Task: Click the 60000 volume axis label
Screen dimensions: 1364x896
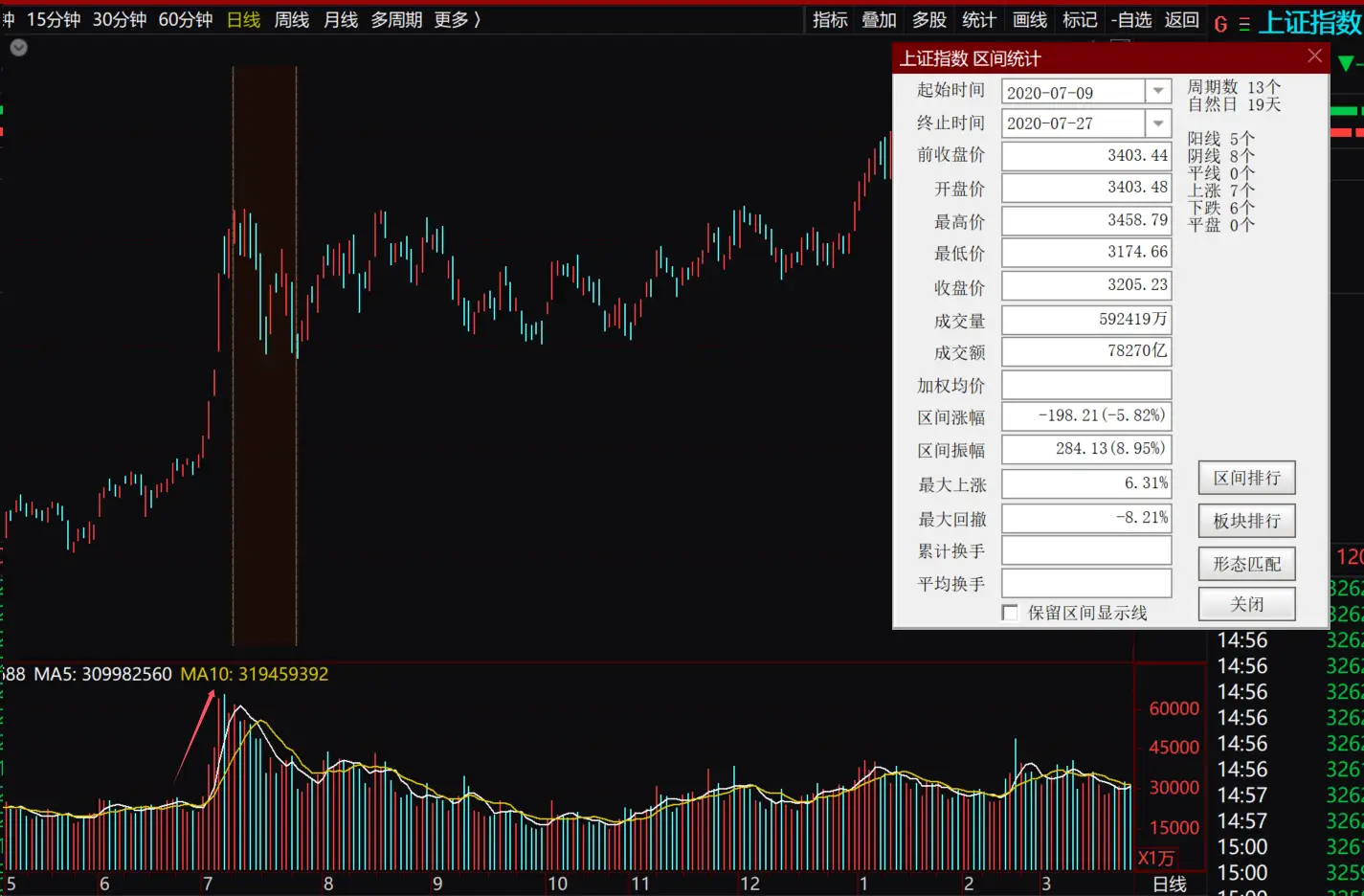Action: click(1174, 708)
